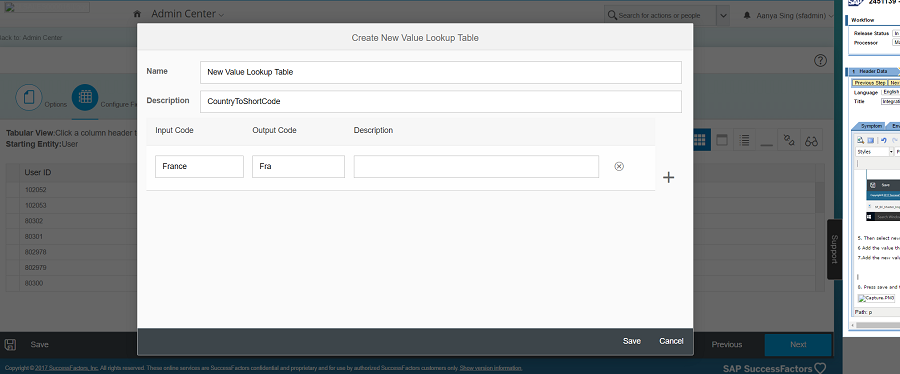
Task: Add a new lookup row with plus icon
Action: pos(668,177)
